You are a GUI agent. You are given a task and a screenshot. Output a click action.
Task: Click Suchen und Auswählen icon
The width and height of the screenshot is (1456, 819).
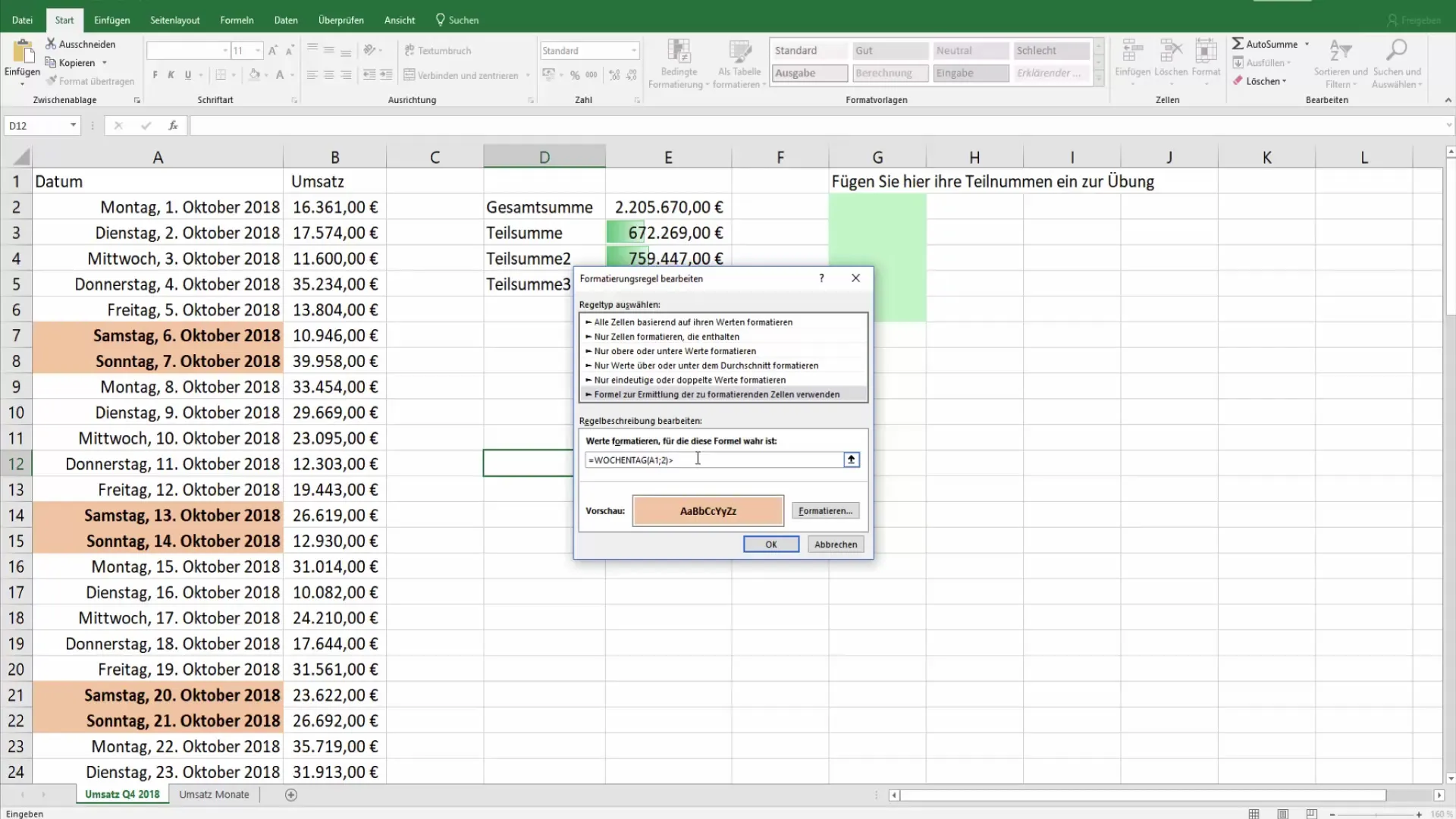click(x=1396, y=51)
